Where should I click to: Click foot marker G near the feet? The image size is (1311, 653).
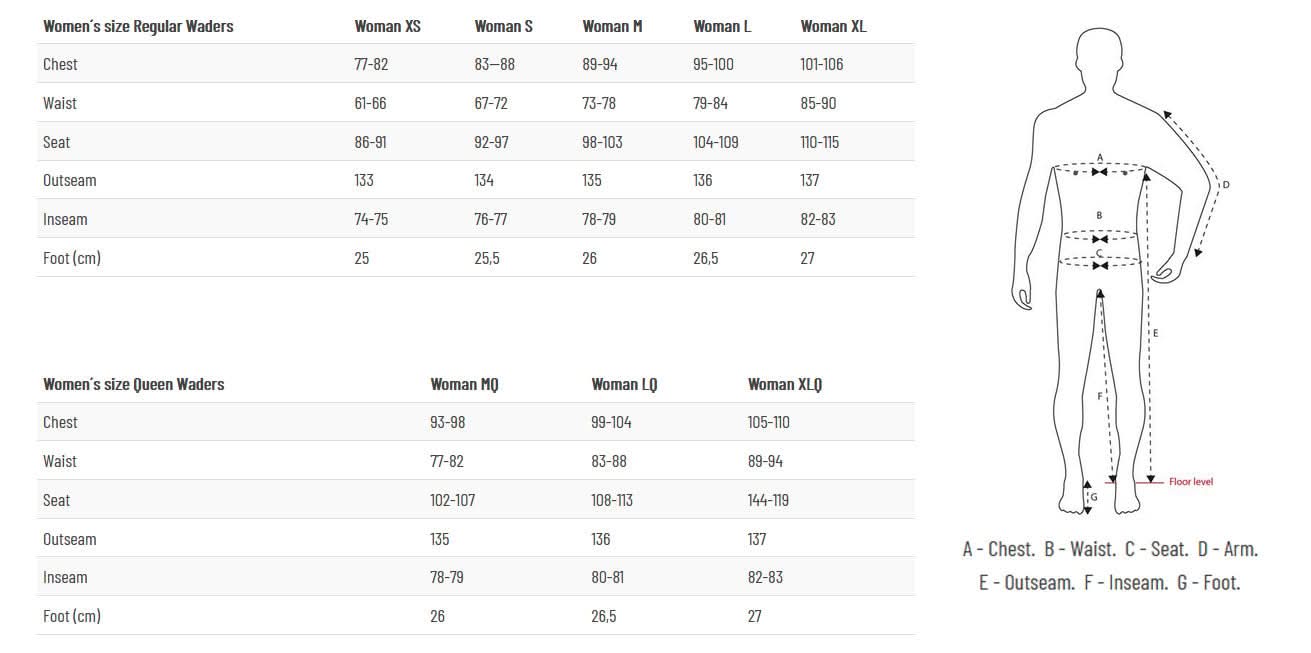pyautogui.click(x=1094, y=497)
